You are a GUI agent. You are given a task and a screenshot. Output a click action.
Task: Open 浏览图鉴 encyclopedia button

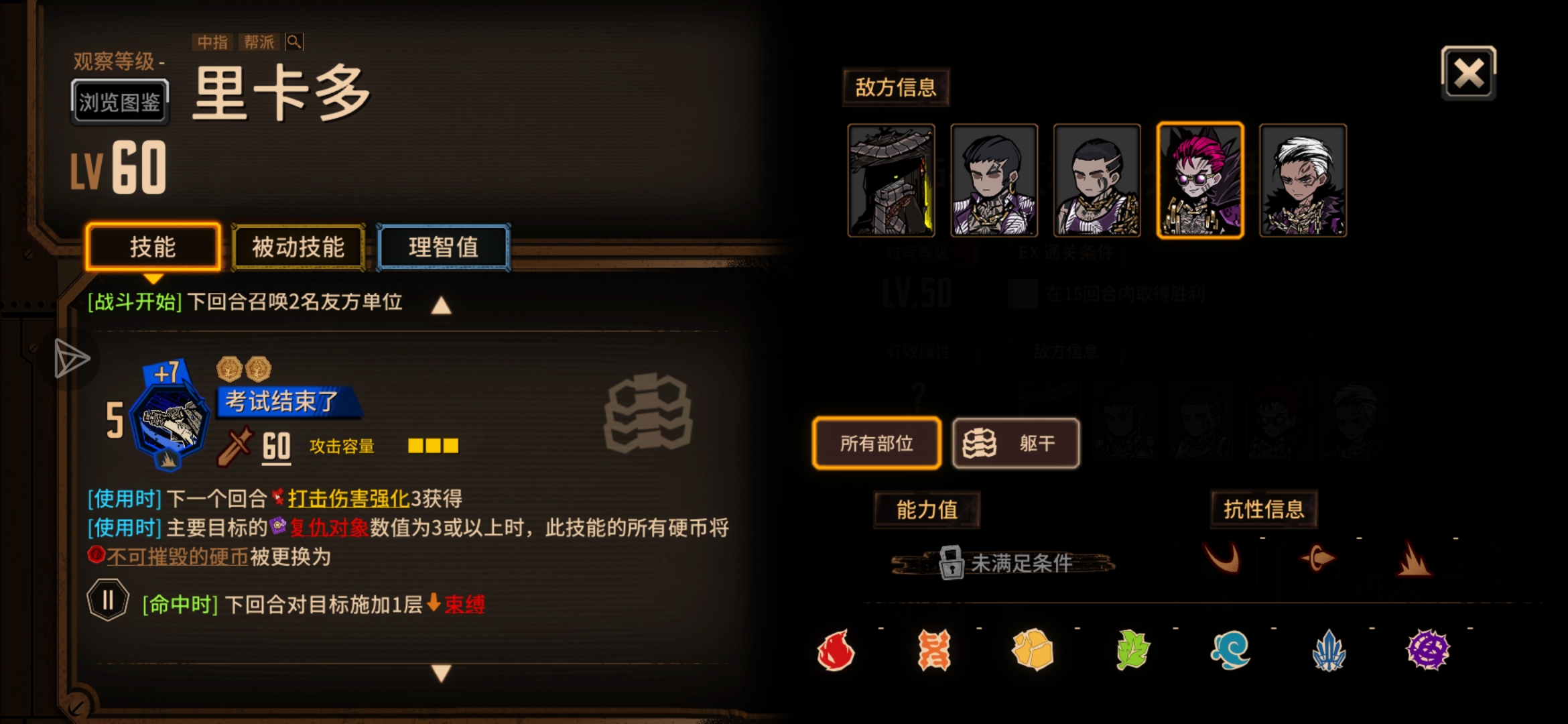coord(120,102)
